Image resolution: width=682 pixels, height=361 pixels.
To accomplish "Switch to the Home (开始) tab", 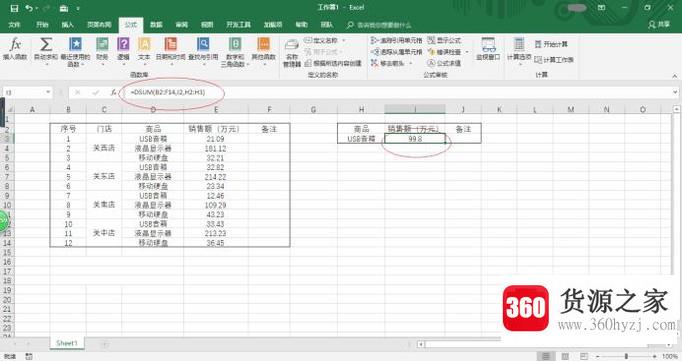I will pos(42,25).
